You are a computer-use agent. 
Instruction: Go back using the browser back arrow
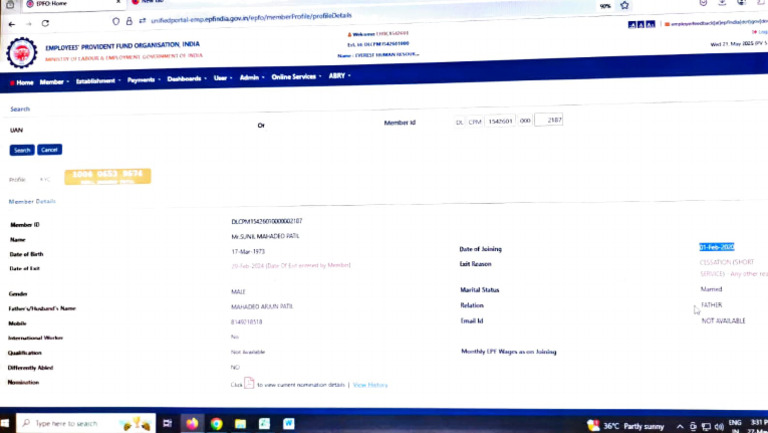pyautogui.click(x=12, y=24)
